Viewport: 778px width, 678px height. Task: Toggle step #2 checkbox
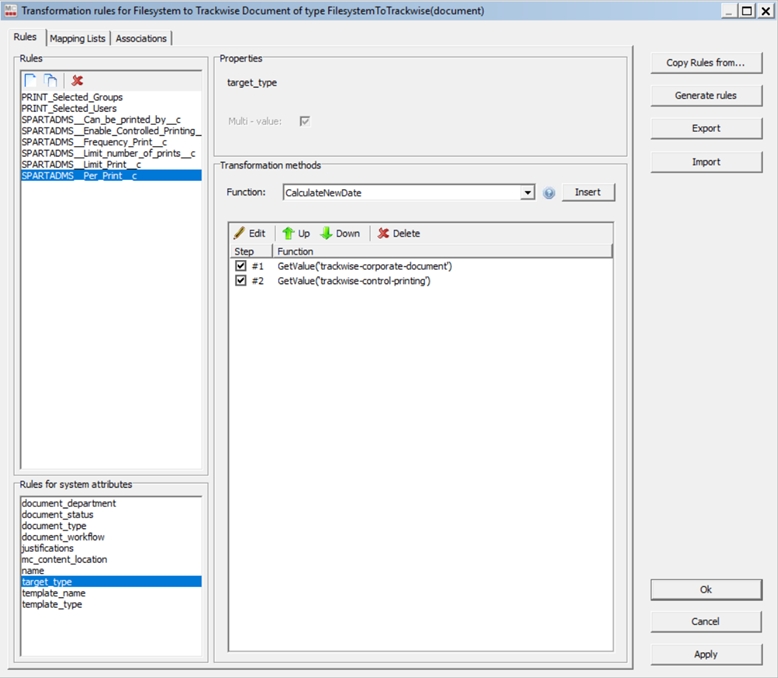point(240,281)
